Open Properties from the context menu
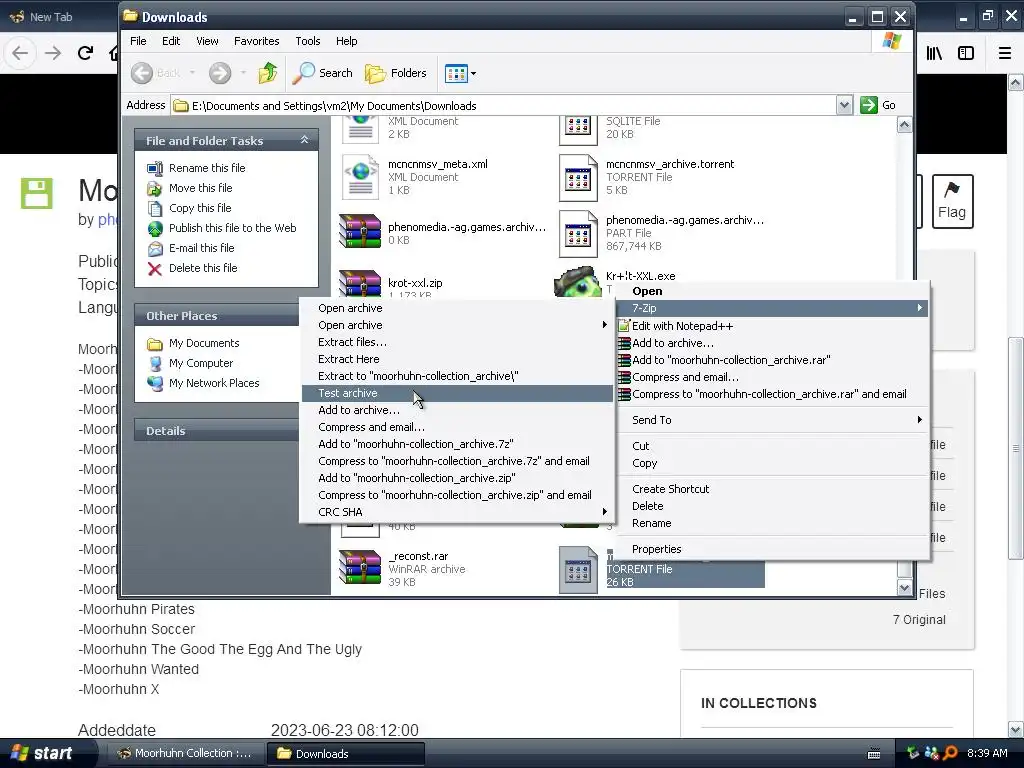Viewport: 1024px width, 768px height. 773,549
